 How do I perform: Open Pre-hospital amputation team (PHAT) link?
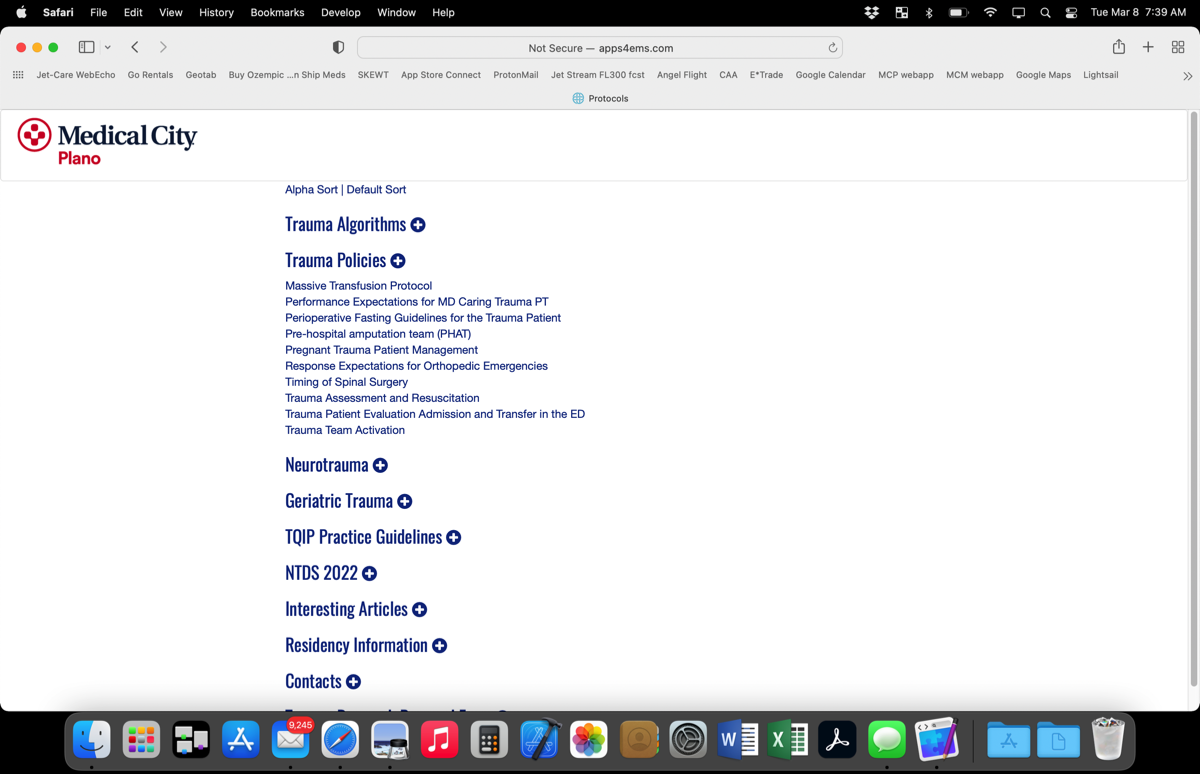pos(378,334)
